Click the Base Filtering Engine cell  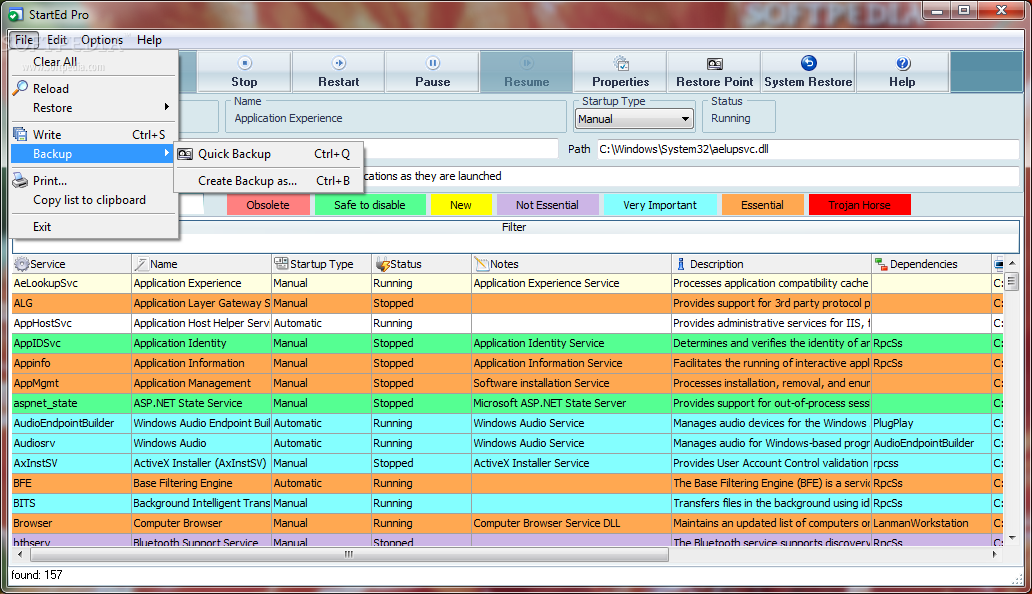click(201, 483)
